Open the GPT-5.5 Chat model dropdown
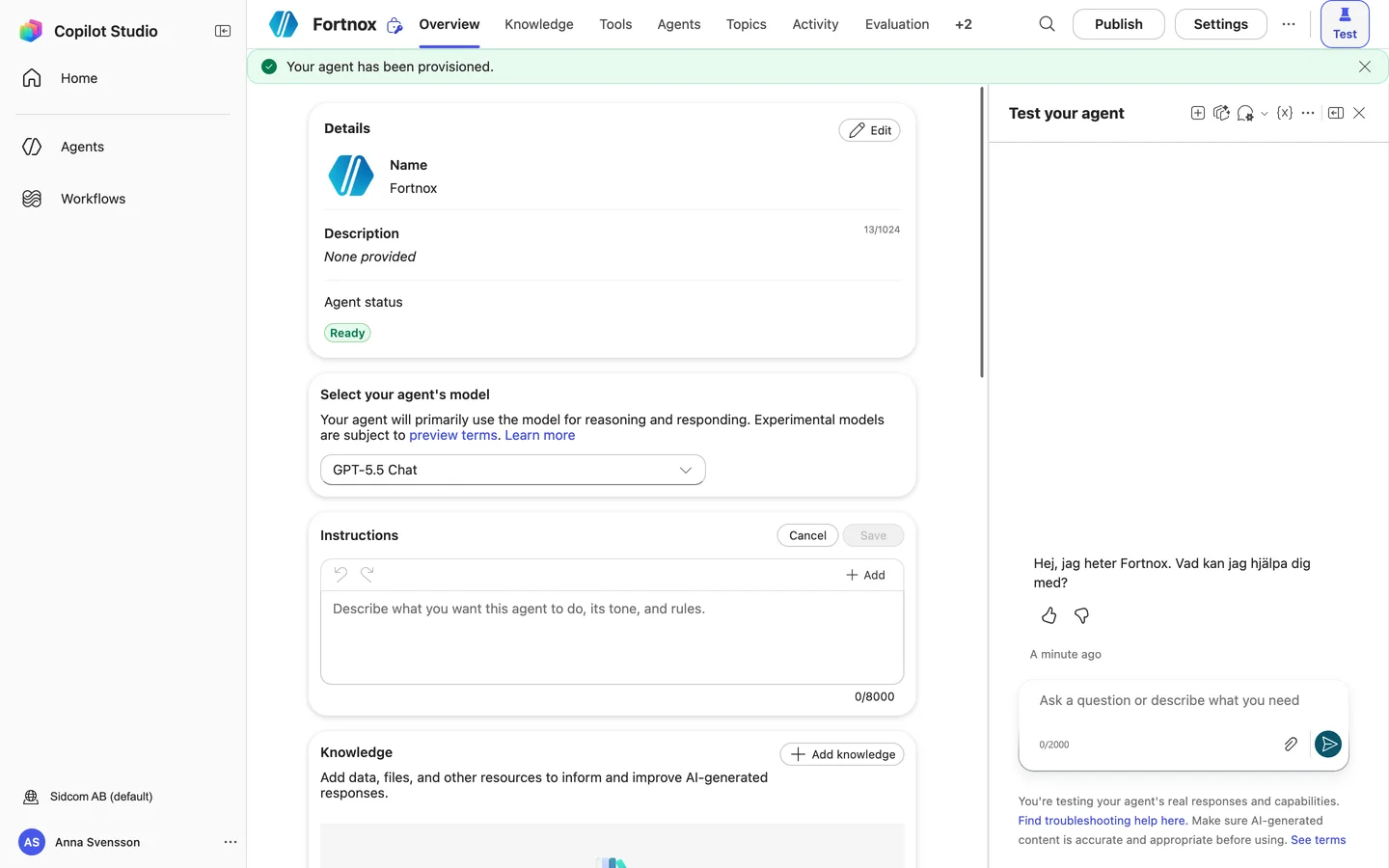1389x868 pixels. (x=513, y=470)
